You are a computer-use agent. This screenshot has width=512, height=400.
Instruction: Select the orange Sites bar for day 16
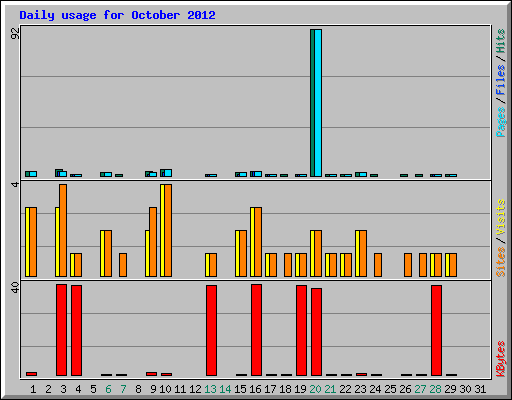pyautogui.click(x=258, y=242)
